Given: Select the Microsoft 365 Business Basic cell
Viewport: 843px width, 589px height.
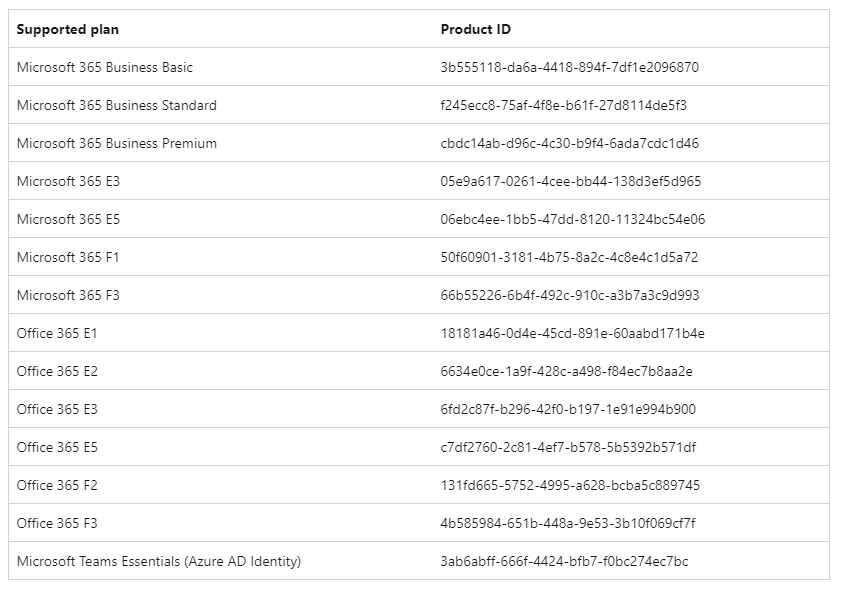Looking at the screenshot, I should point(105,67).
